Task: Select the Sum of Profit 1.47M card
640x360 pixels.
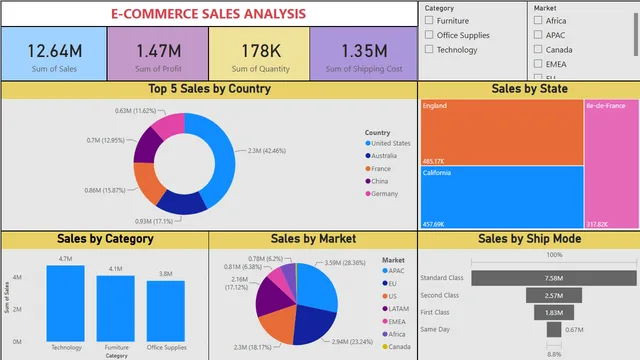Action: 158,53
